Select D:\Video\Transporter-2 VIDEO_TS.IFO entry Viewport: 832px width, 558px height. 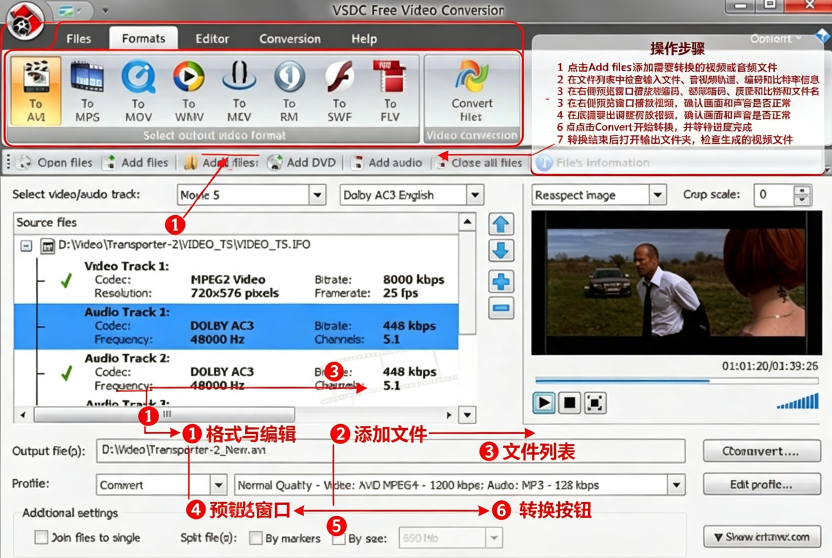[x=184, y=245]
